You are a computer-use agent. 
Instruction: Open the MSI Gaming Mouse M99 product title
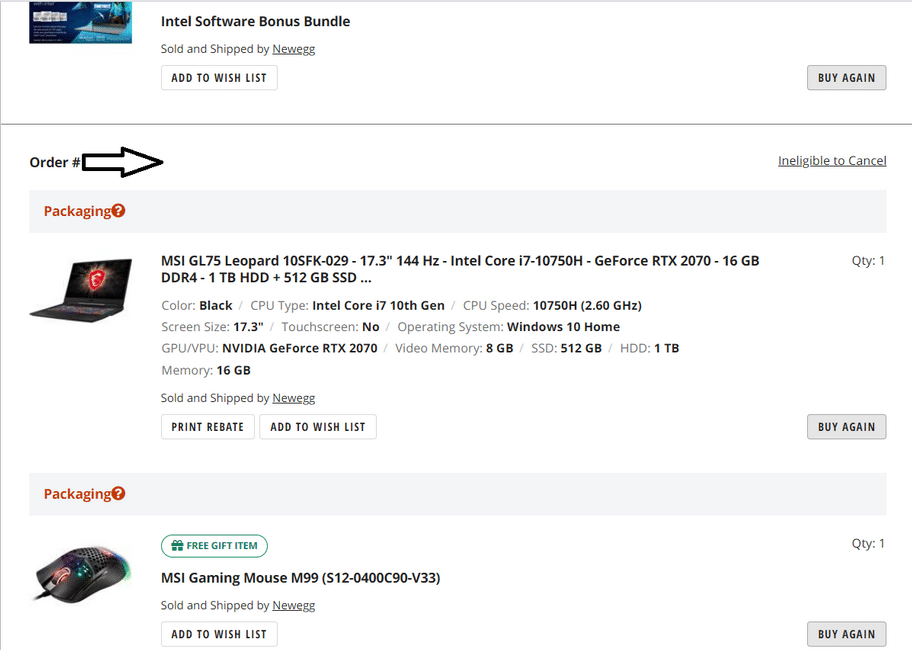[301, 578]
